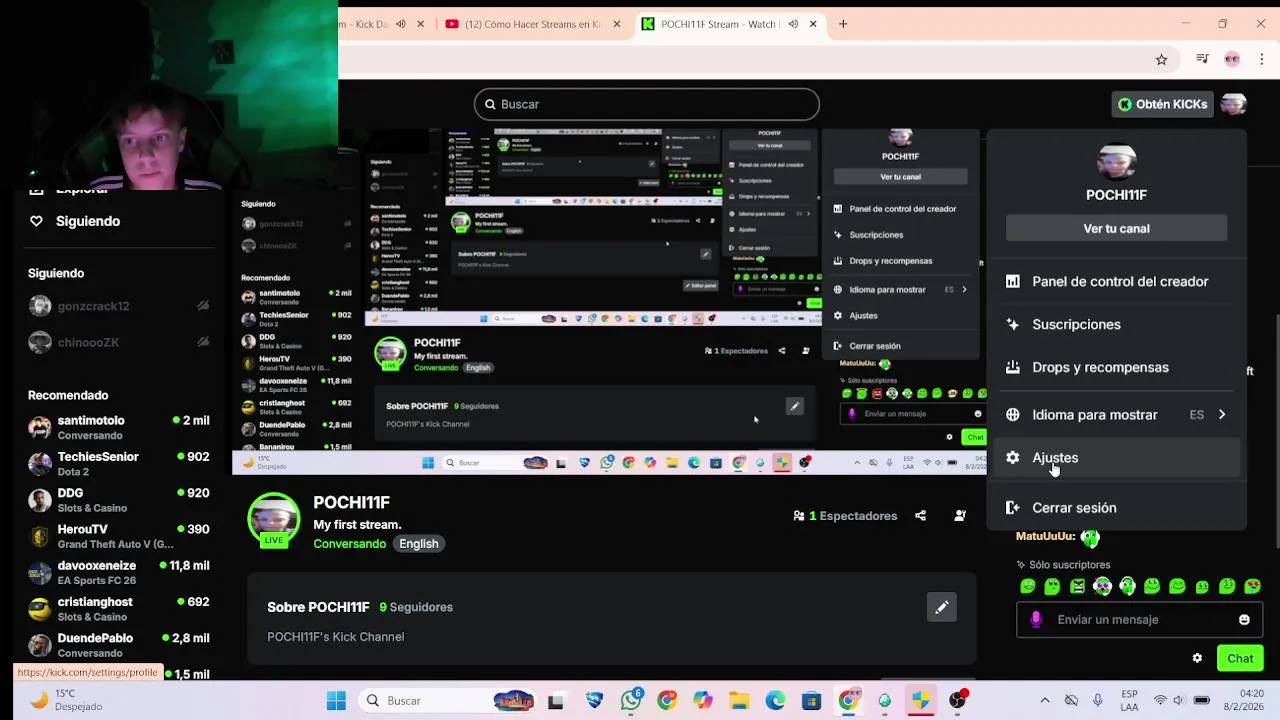This screenshot has width=1280, height=720.
Task: Open the profile avatar menu beside Obtén KICKs
Action: 1233,104
